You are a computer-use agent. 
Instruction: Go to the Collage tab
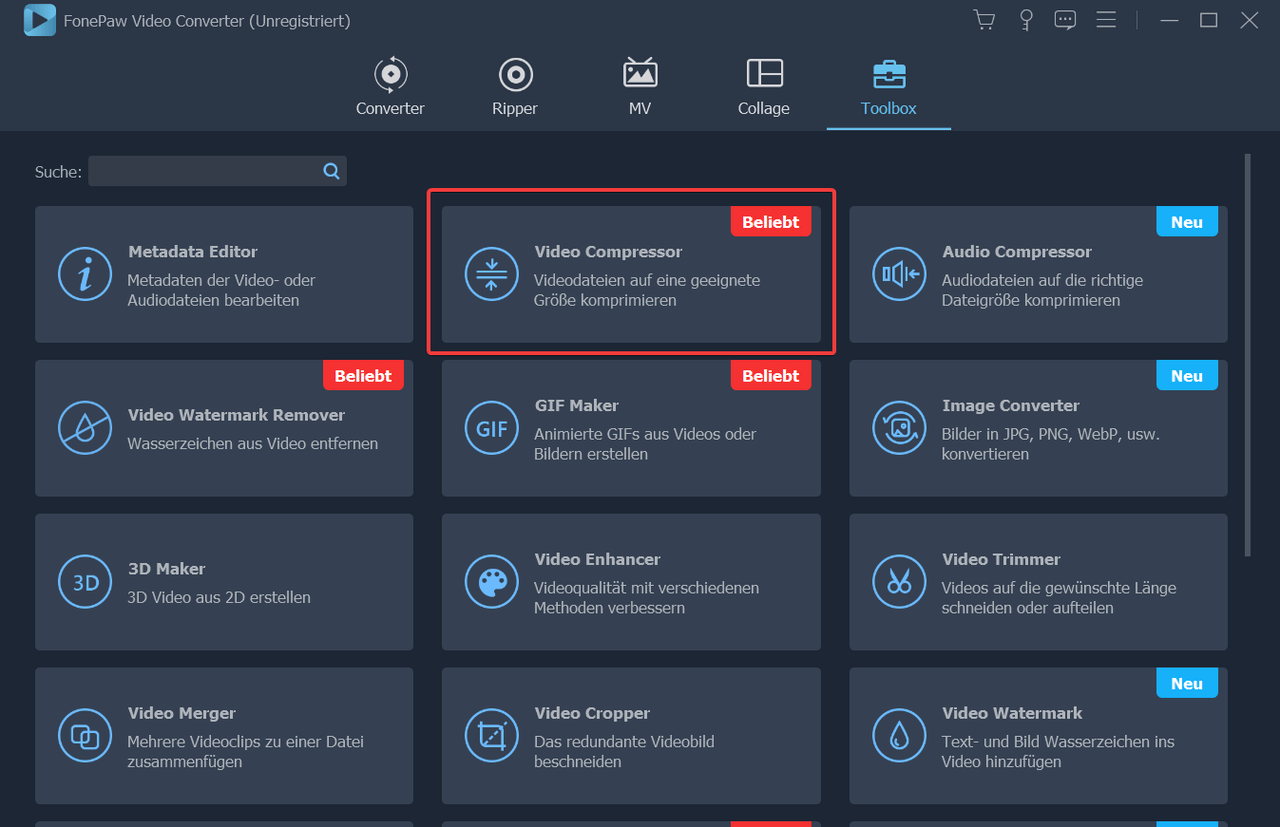click(764, 88)
